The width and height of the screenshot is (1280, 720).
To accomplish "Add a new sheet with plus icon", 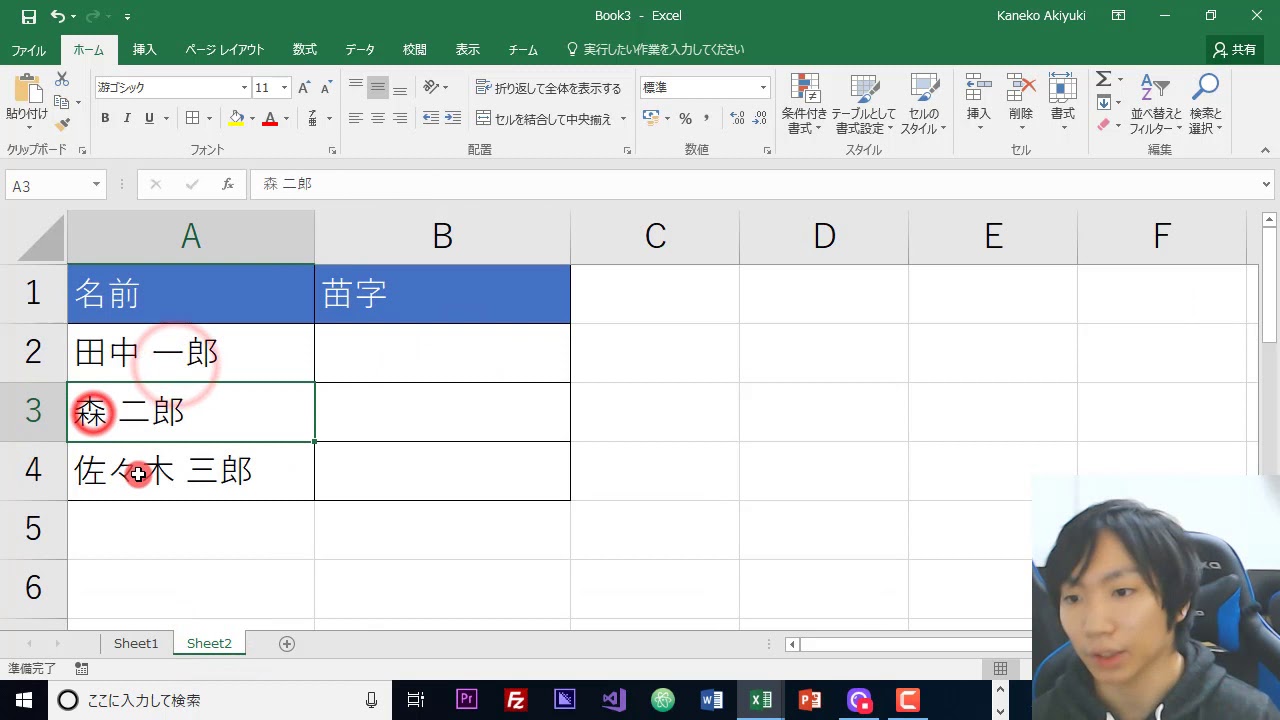I will [x=287, y=644].
